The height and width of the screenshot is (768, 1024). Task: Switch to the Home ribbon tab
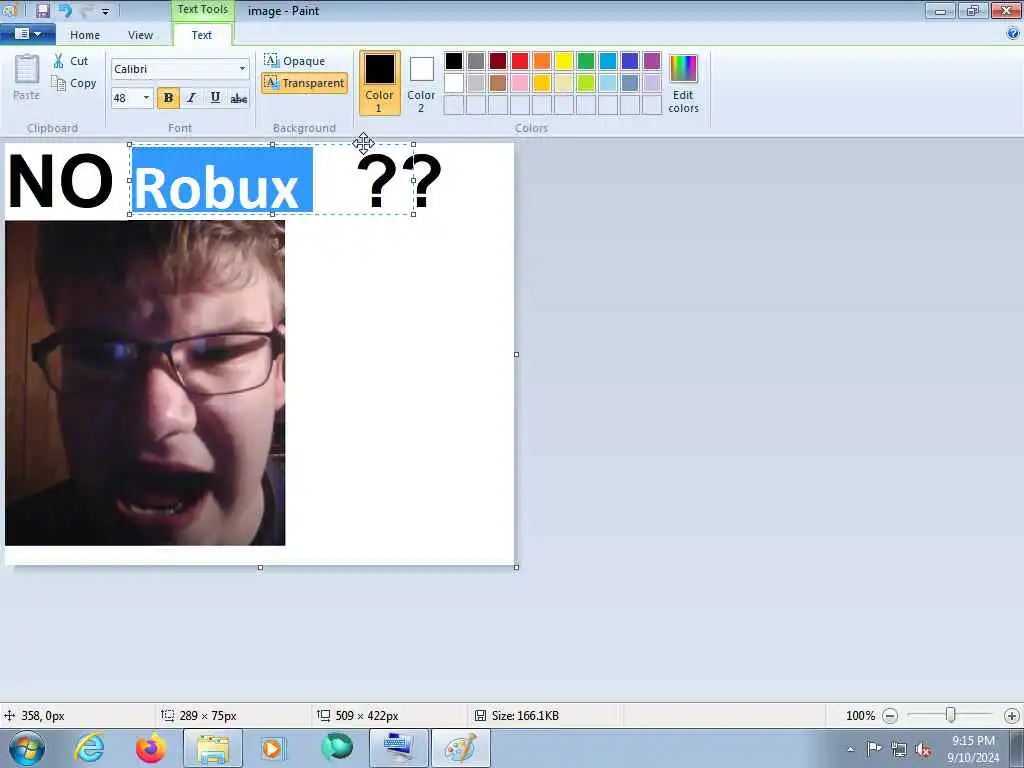click(x=85, y=35)
